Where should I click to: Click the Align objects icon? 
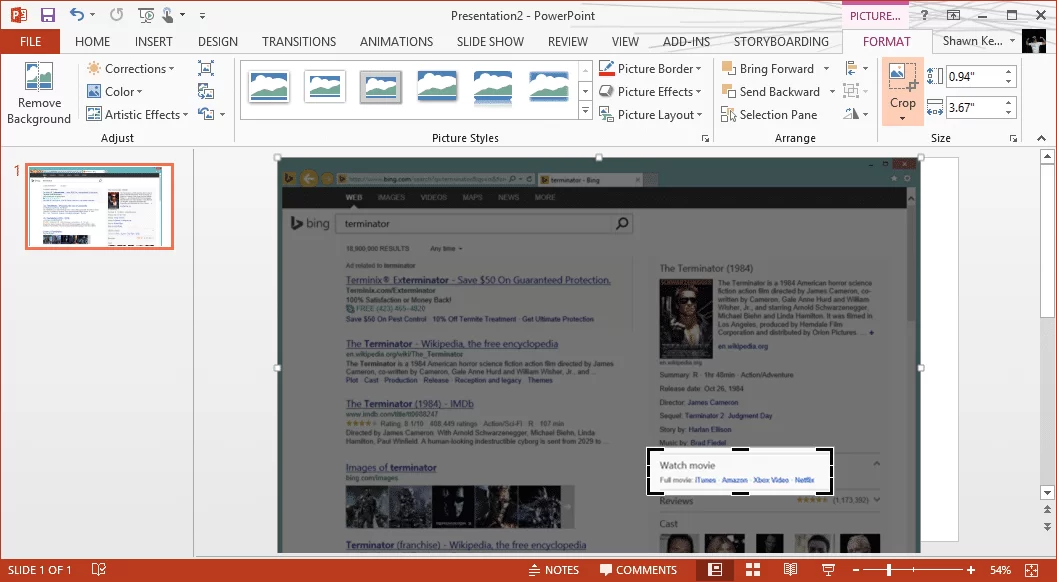856,69
